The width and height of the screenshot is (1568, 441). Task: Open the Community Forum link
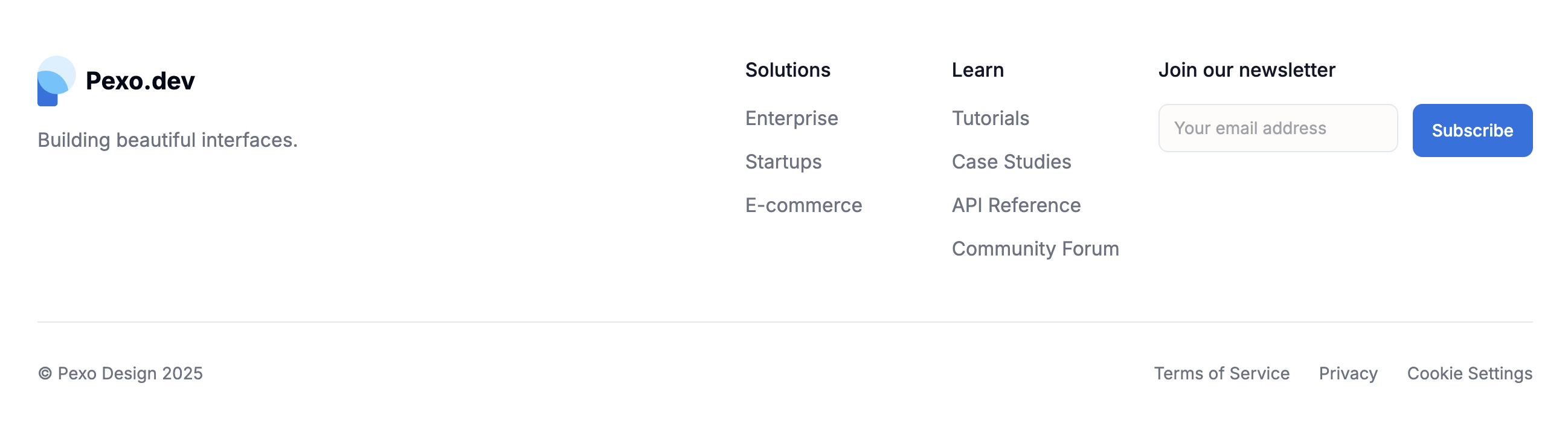(x=1035, y=249)
